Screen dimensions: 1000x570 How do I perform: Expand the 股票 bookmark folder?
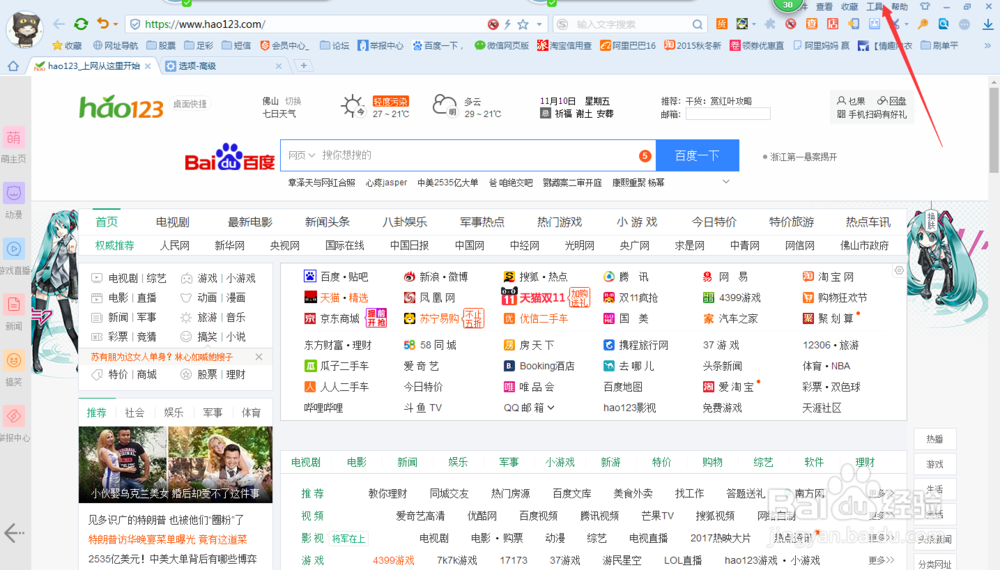tap(161, 45)
